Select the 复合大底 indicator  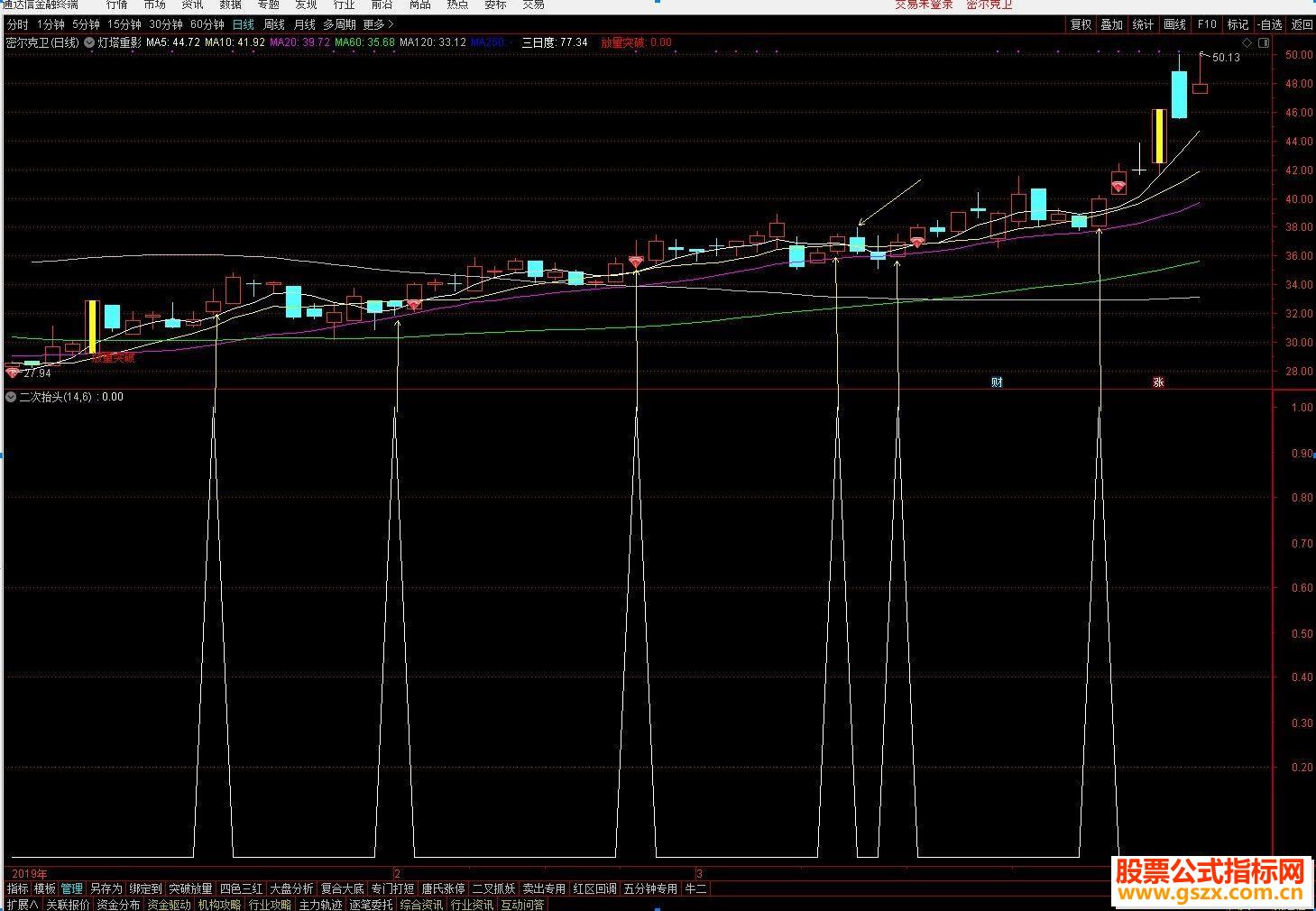tap(342, 889)
